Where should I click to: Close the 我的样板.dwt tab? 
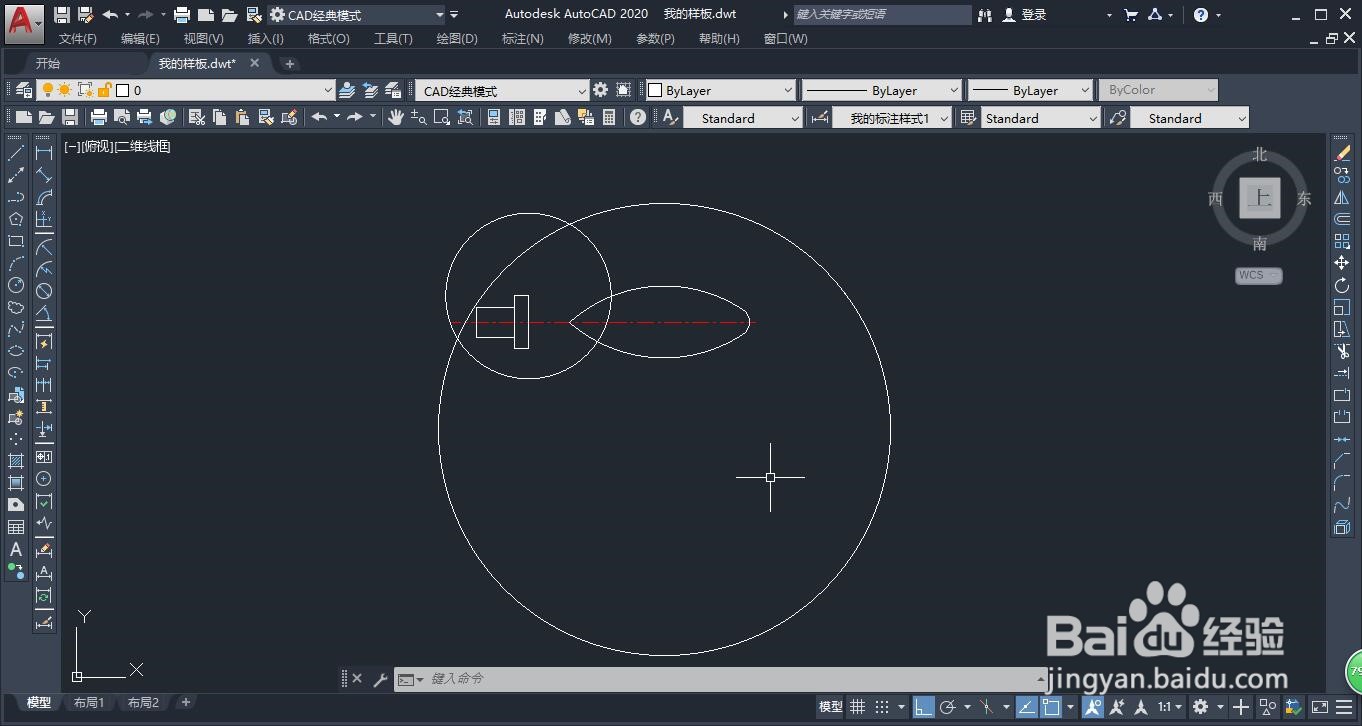[x=254, y=63]
